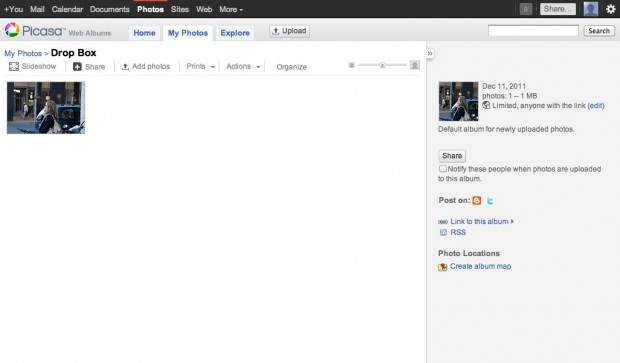Click the Organize toolbar button
Image resolution: width=620 pixels, height=363 pixels.
click(x=291, y=67)
